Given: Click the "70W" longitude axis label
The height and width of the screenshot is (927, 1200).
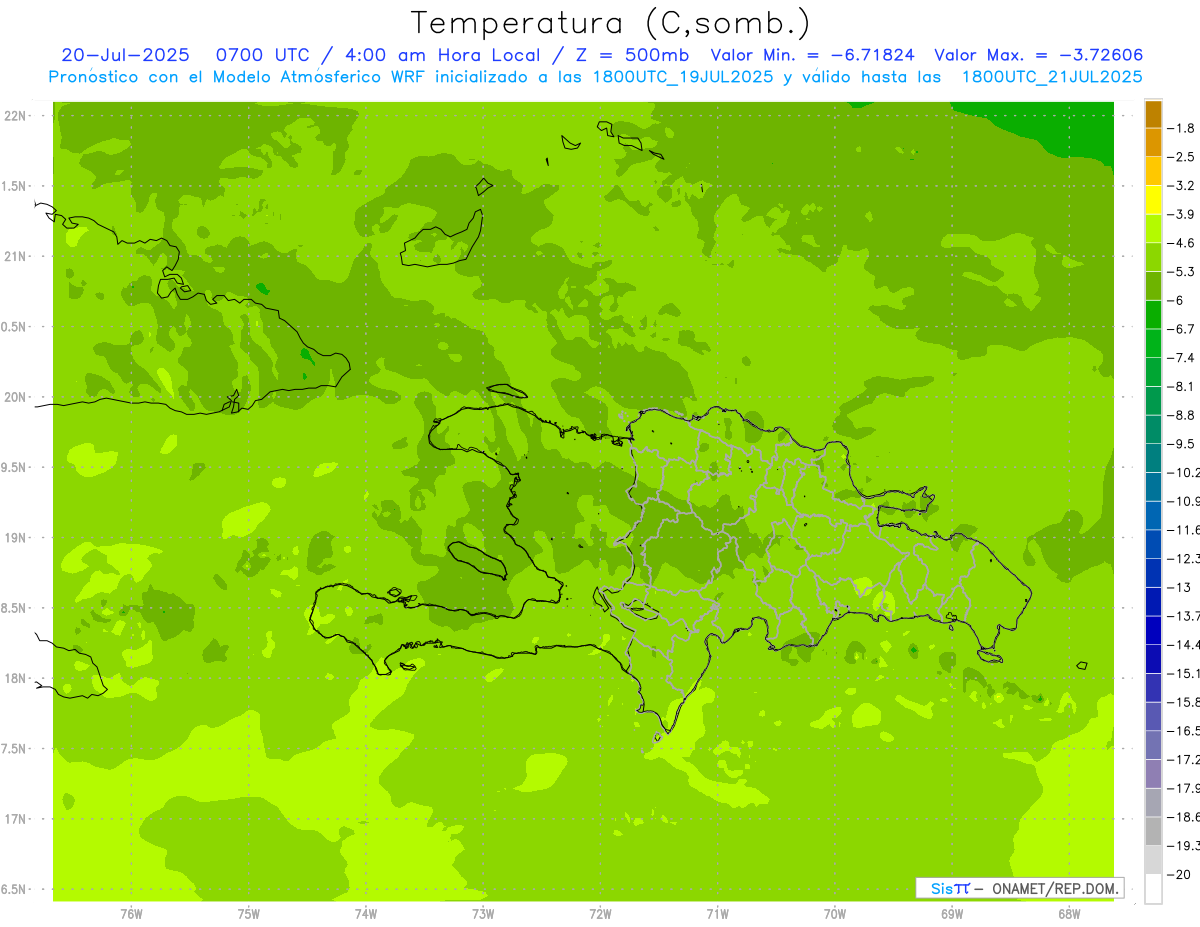Looking at the screenshot, I should click(x=835, y=913).
